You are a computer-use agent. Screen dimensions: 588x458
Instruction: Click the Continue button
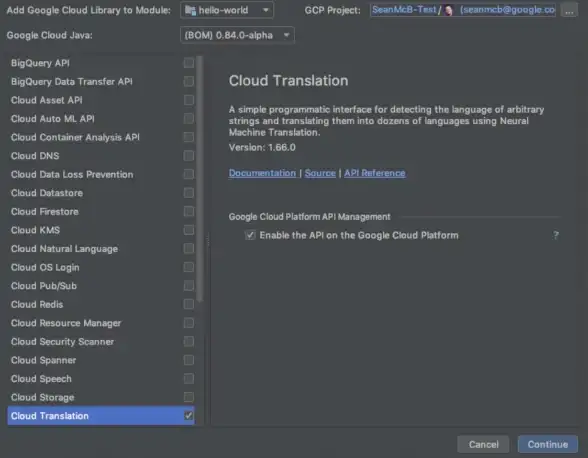pos(548,444)
